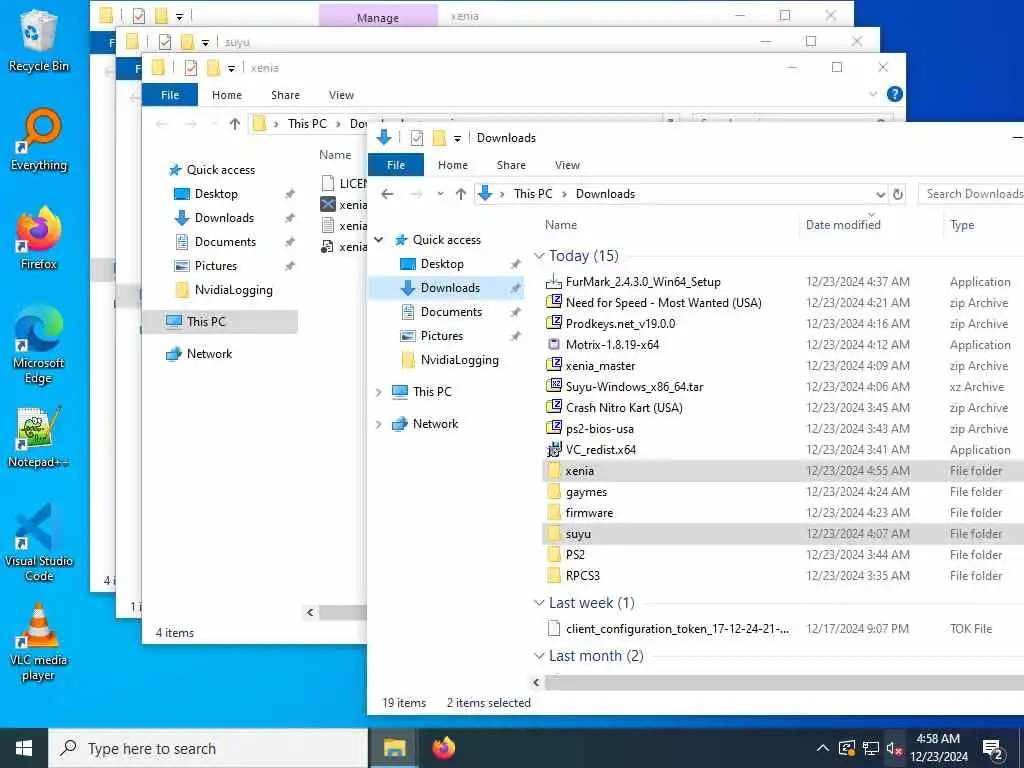Screen dimensions: 1024x768
Task: Collapse the Last month group
Action: (x=539, y=655)
